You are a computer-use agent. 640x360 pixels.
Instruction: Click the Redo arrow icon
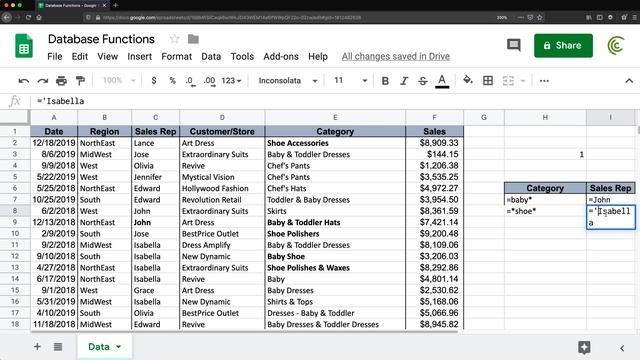[42, 81]
